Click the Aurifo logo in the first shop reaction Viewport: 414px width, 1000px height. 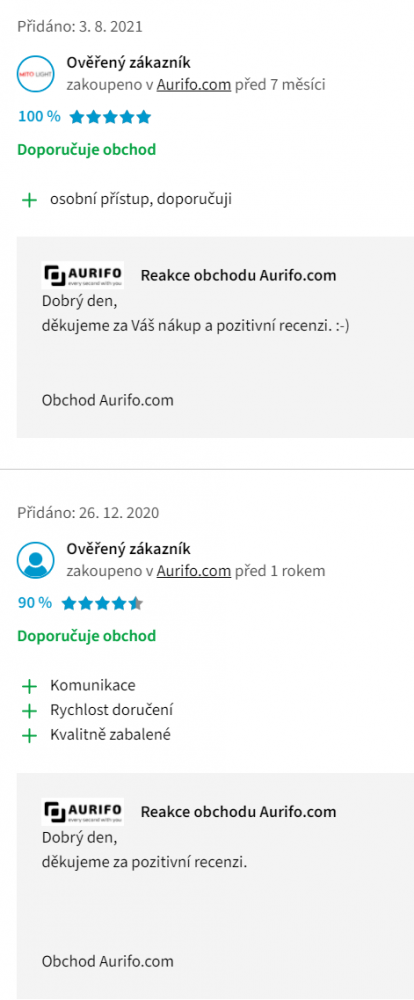(x=83, y=276)
